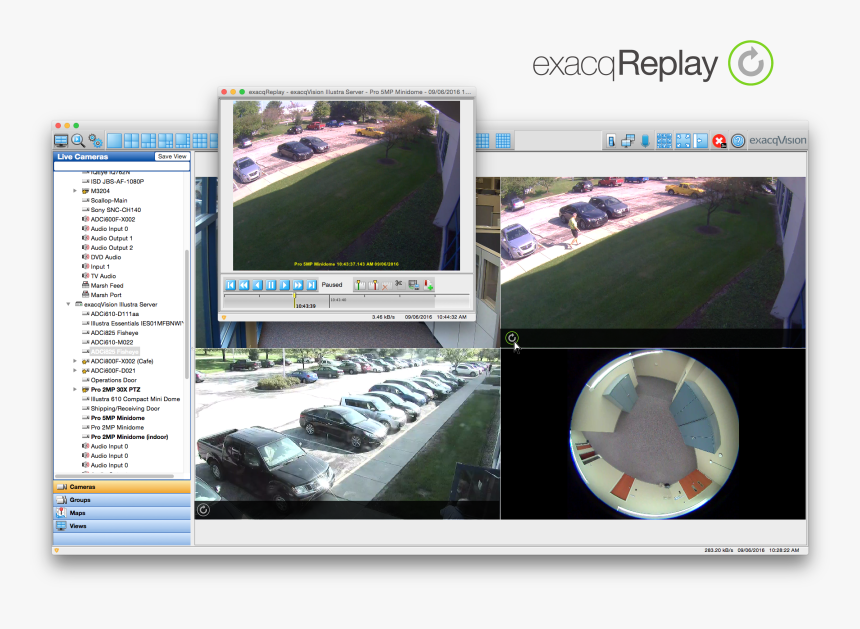
Task: Click the fisheye camera video panel
Action: [x=653, y=434]
